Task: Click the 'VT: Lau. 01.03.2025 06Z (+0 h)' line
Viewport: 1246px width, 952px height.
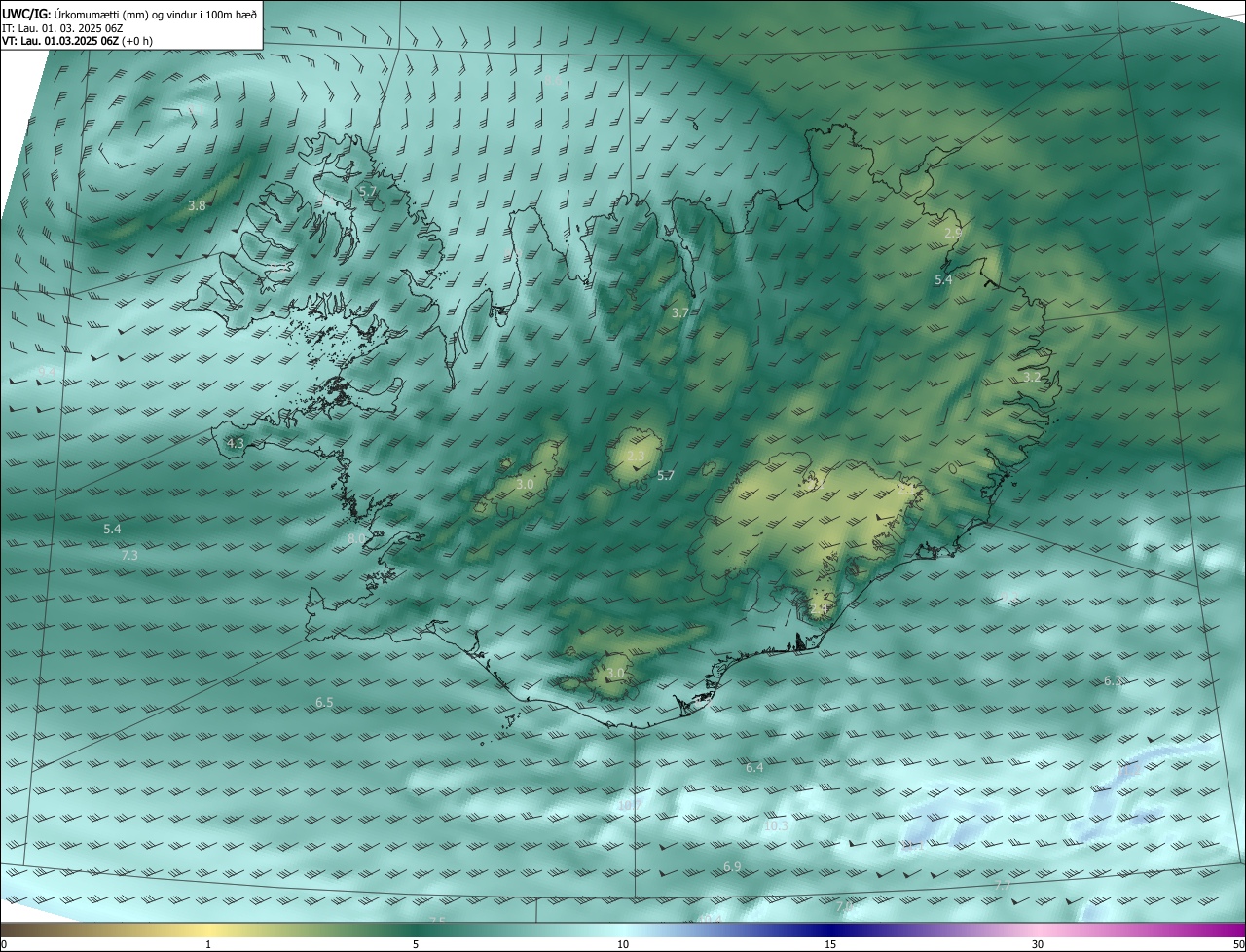Action: pos(77,41)
